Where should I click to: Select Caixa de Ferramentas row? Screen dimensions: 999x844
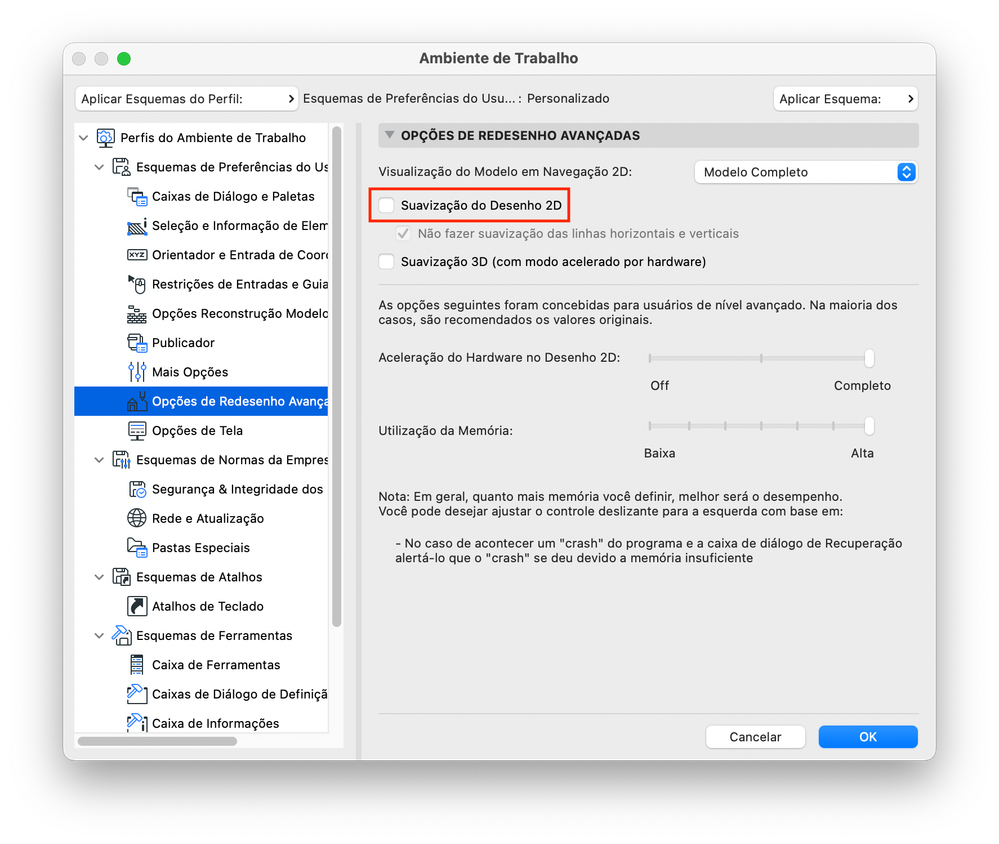tap(201, 665)
